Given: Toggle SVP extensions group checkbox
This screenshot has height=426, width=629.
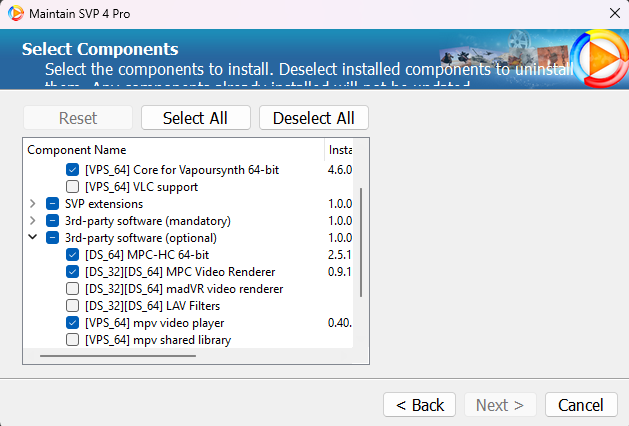Looking at the screenshot, I should point(53,204).
